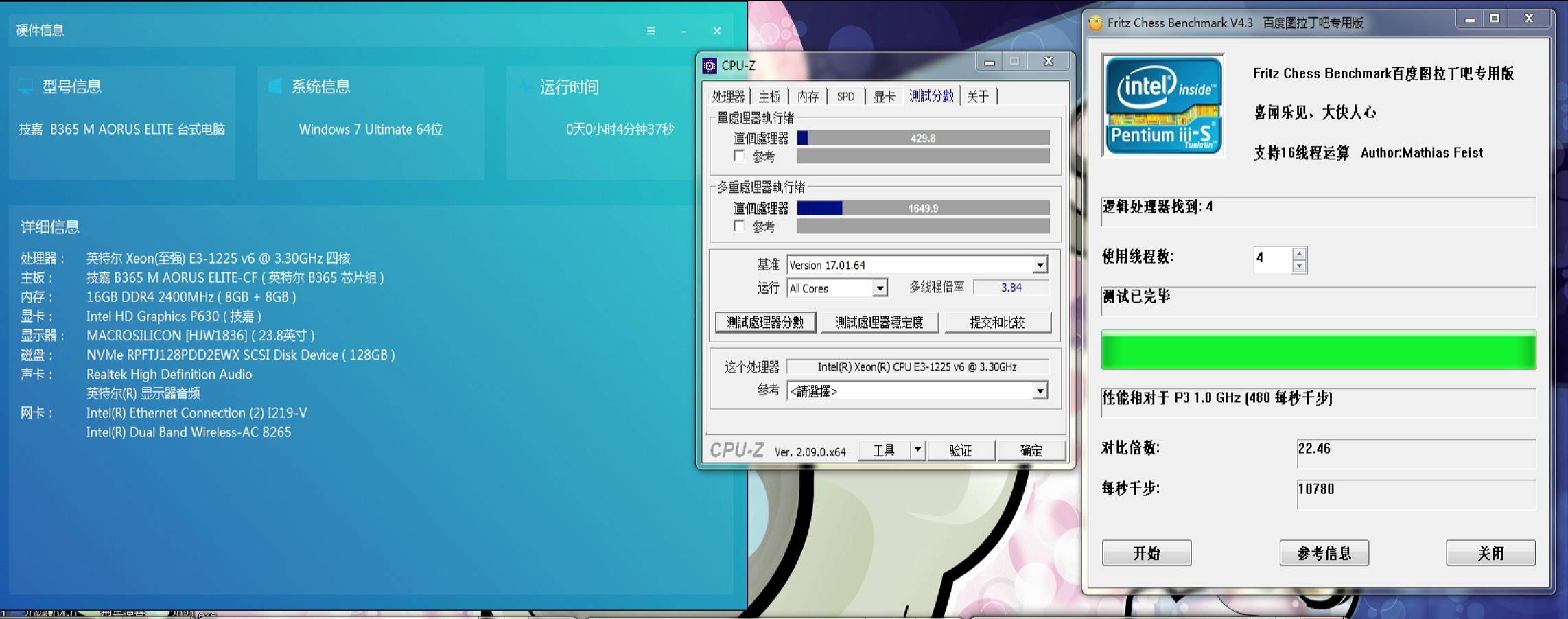
Task: Click the 确定 button in CPU-Z
Action: point(1031,450)
